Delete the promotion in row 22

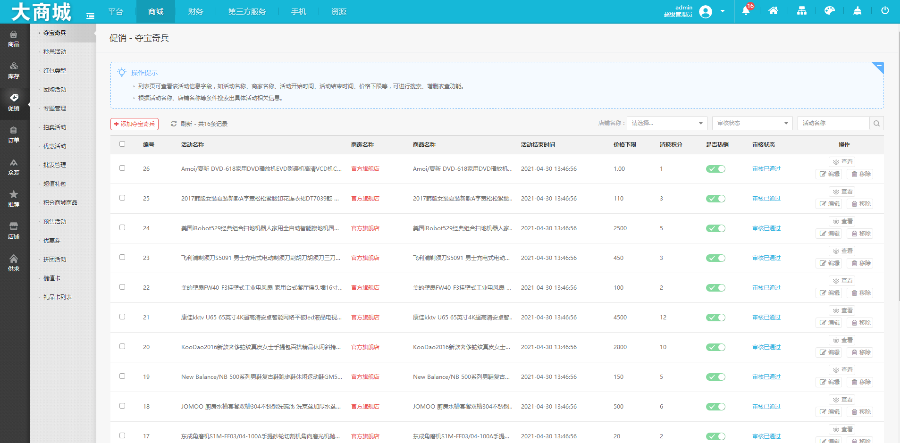(x=860, y=293)
